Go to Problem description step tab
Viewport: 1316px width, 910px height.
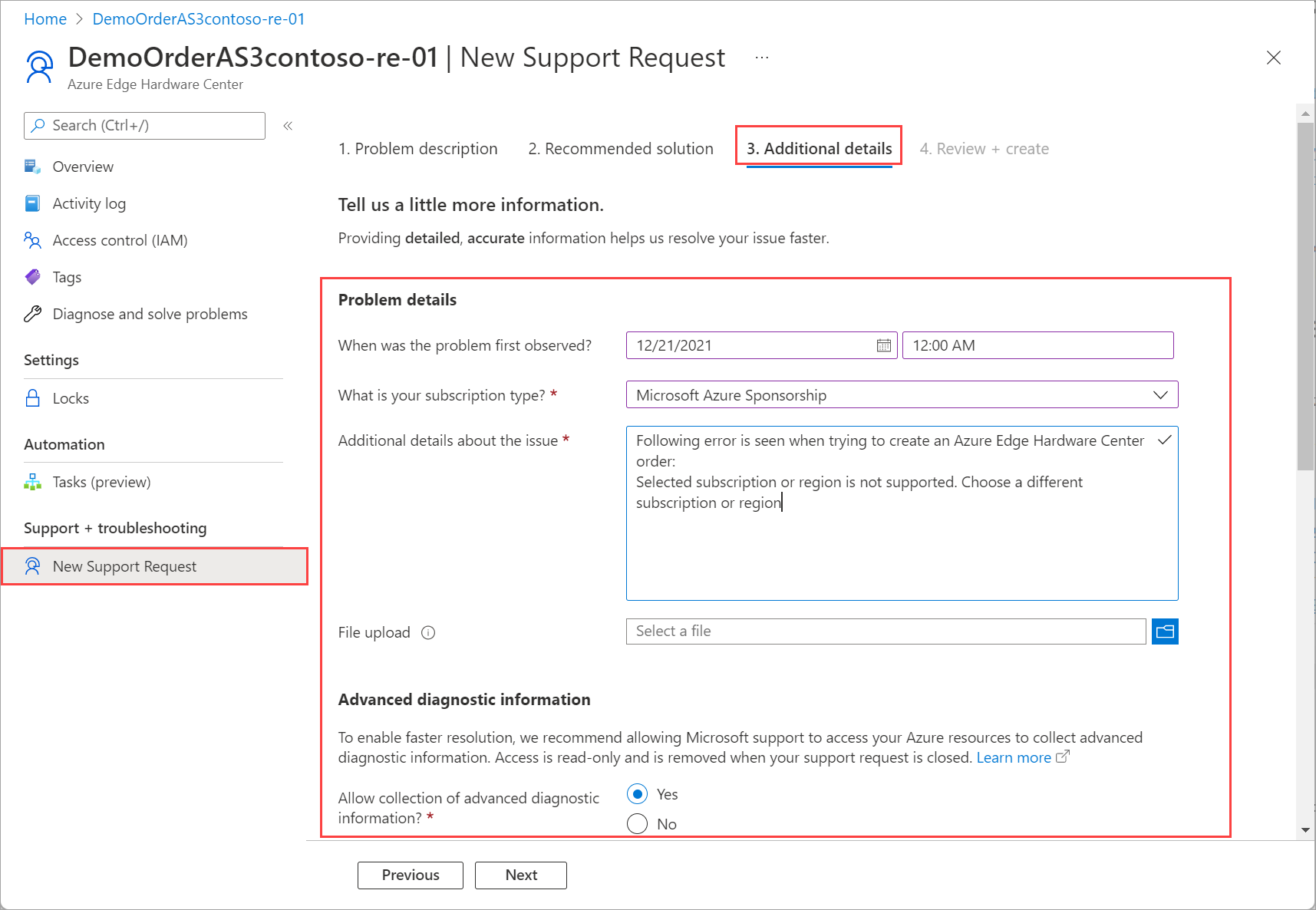pyautogui.click(x=418, y=149)
